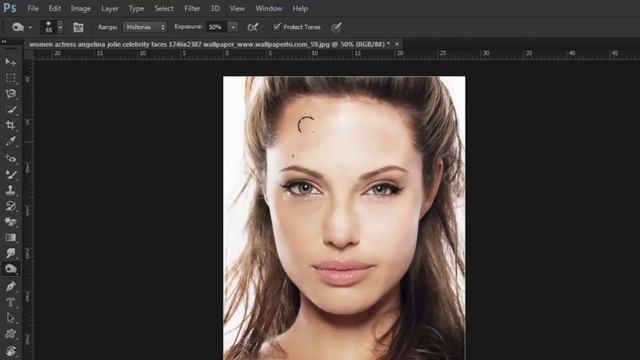
Task: Open the Type menu
Action: pyautogui.click(x=136, y=9)
